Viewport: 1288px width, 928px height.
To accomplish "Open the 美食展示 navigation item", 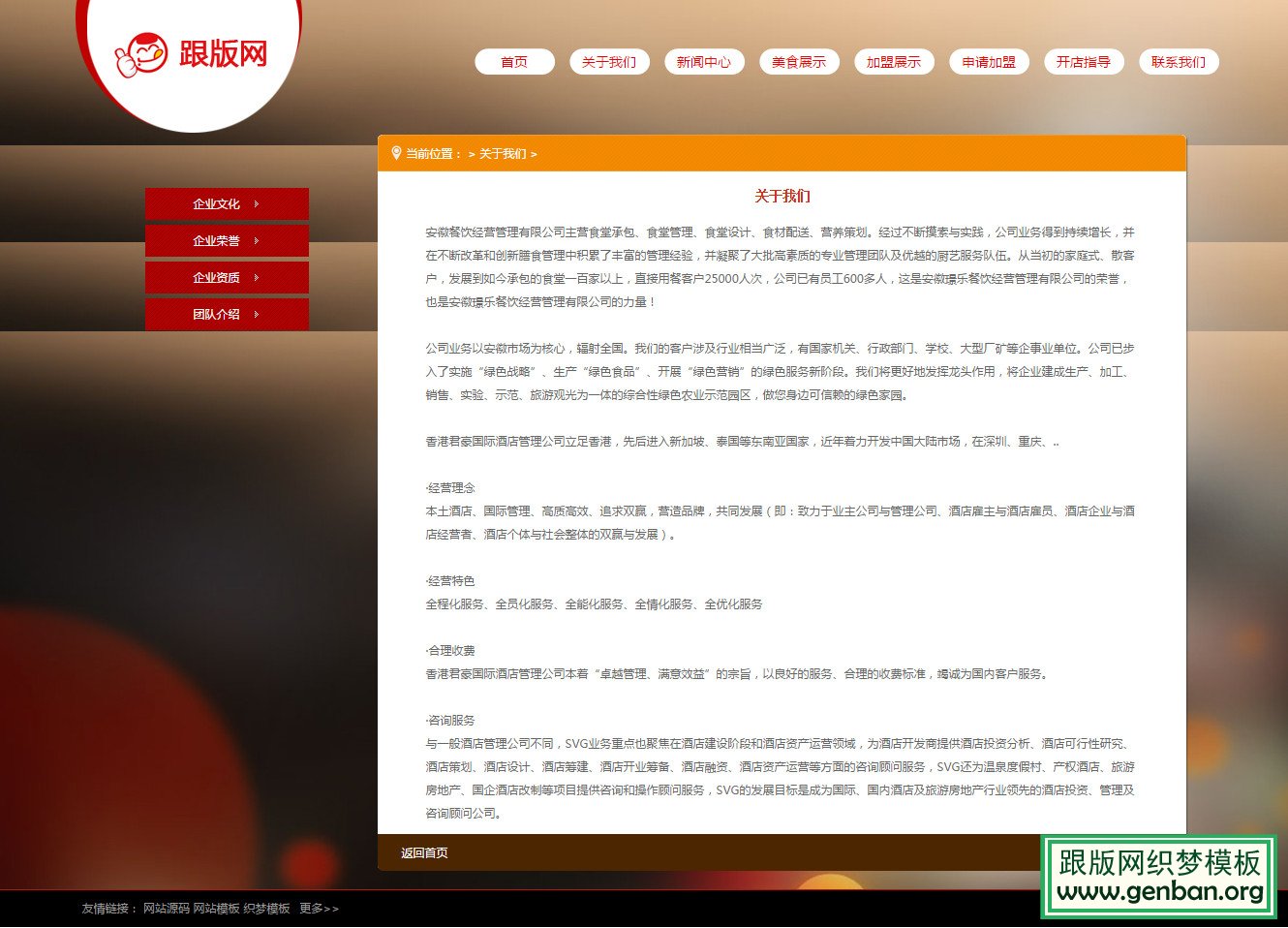I will [x=799, y=61].
